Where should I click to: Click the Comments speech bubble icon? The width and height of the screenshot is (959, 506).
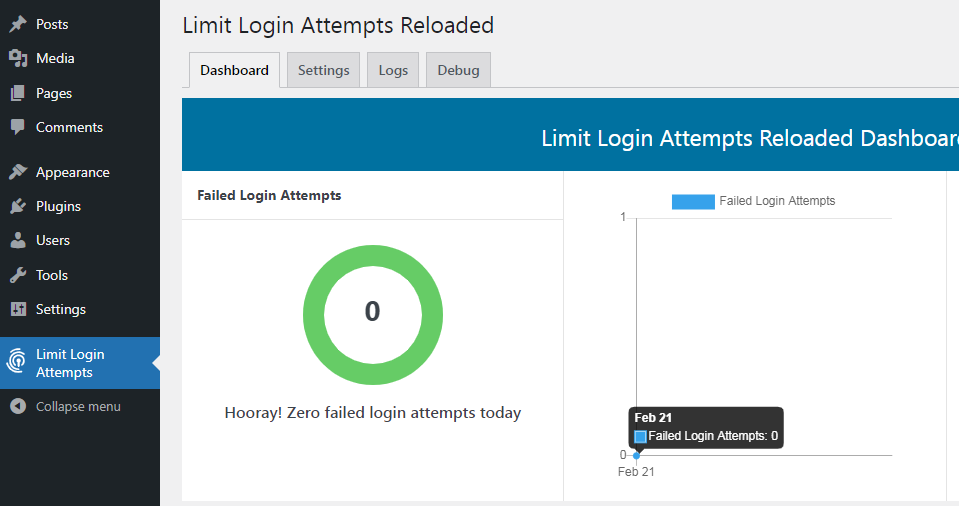pos(18,127)
